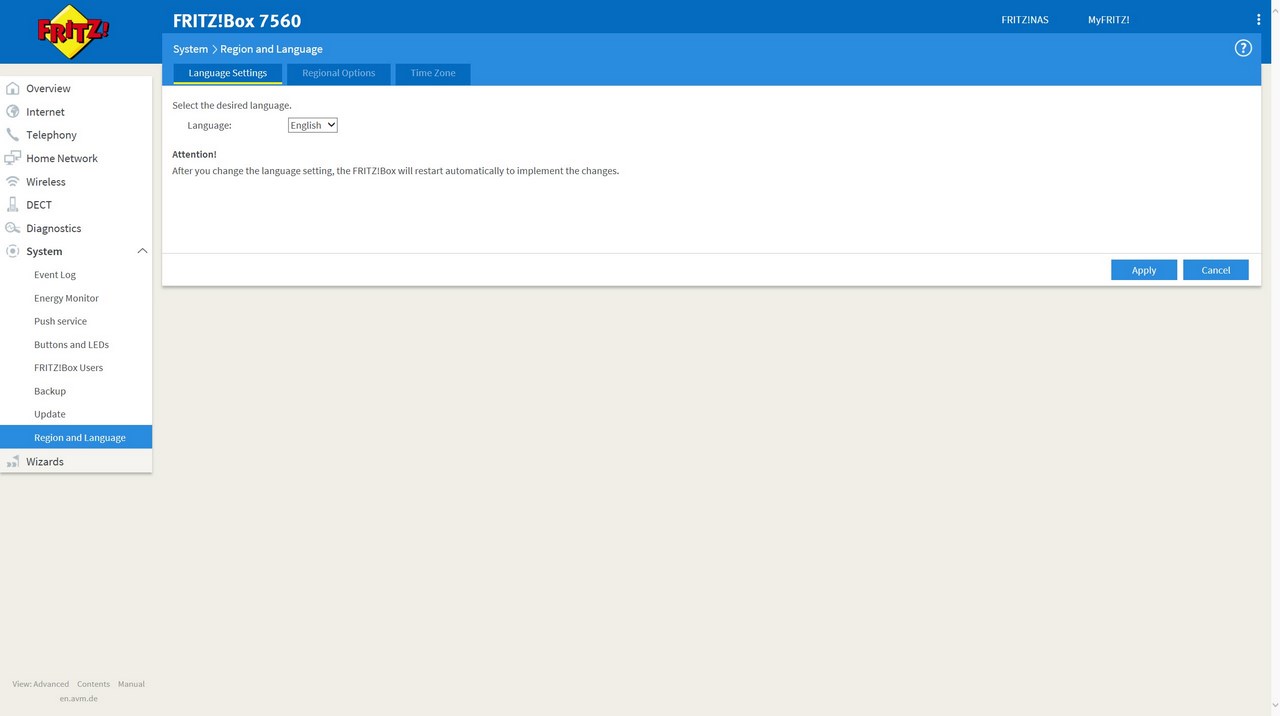
Task: Click the DECT handset icon
Action: tap(13, 205)
